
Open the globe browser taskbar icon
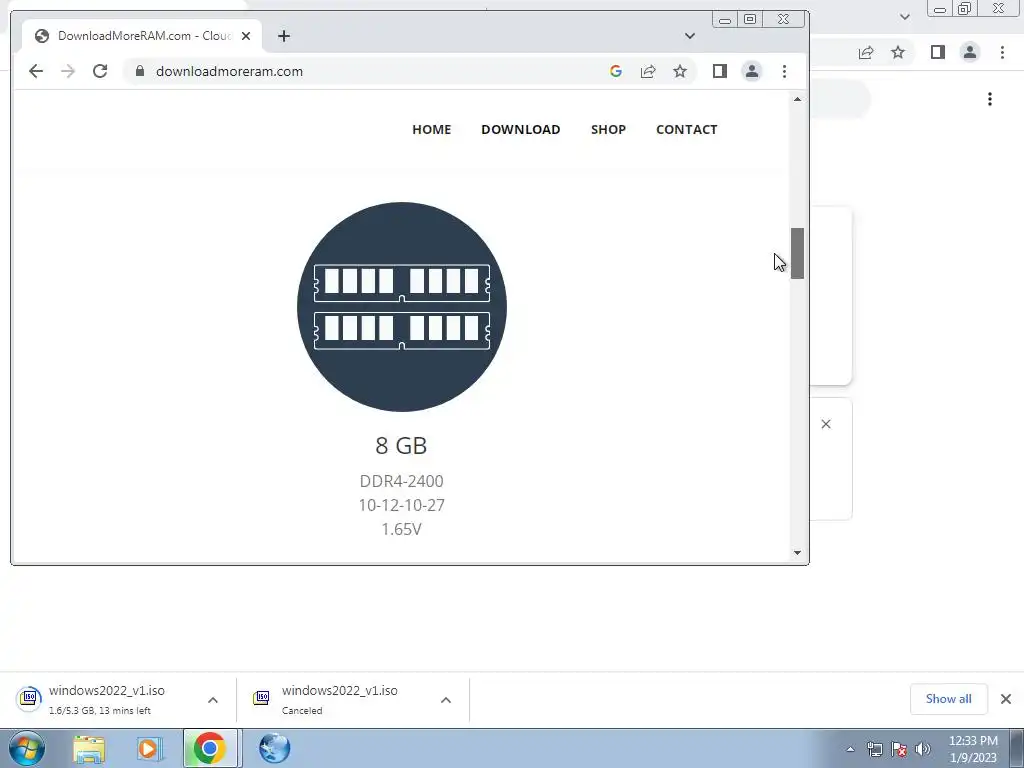click(x=274, y=748)
